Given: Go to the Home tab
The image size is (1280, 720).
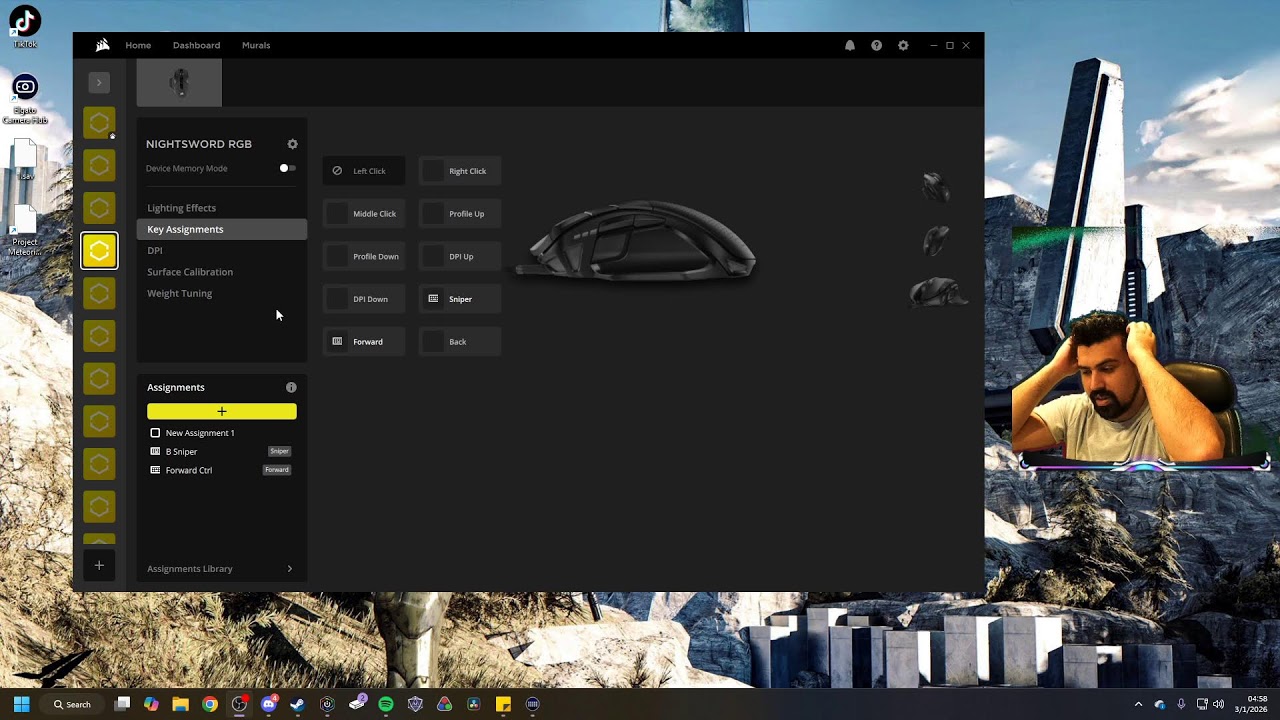Looking at the screenshot, I should (138, 45).
